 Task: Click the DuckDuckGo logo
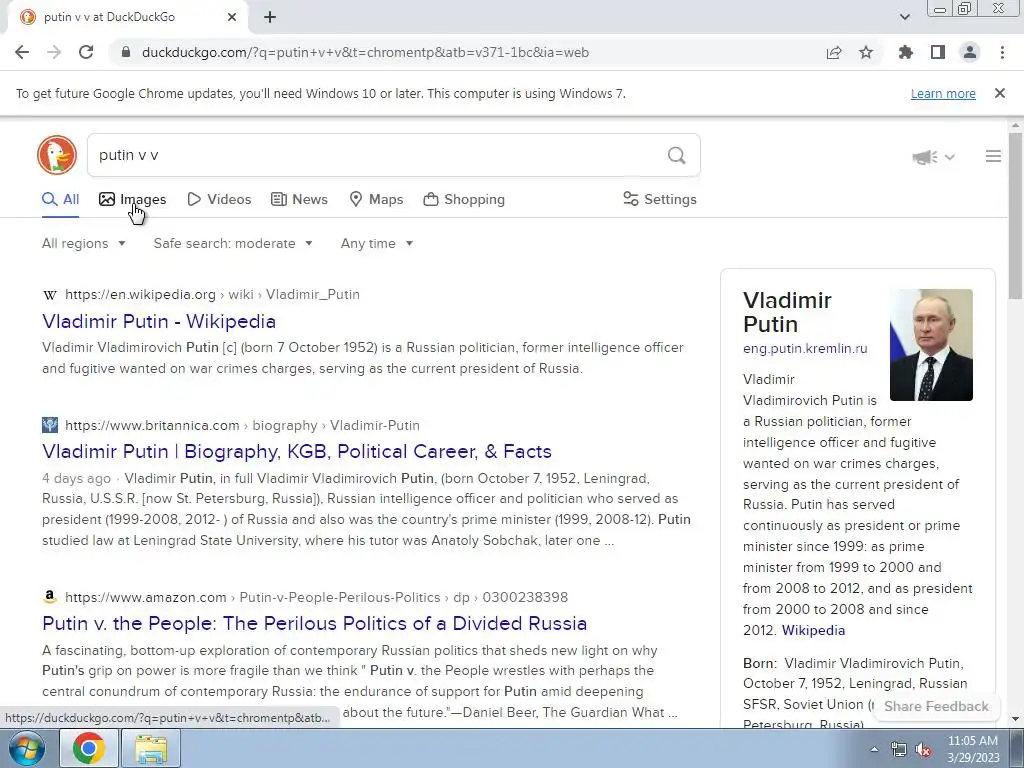(x=57, y=155)
